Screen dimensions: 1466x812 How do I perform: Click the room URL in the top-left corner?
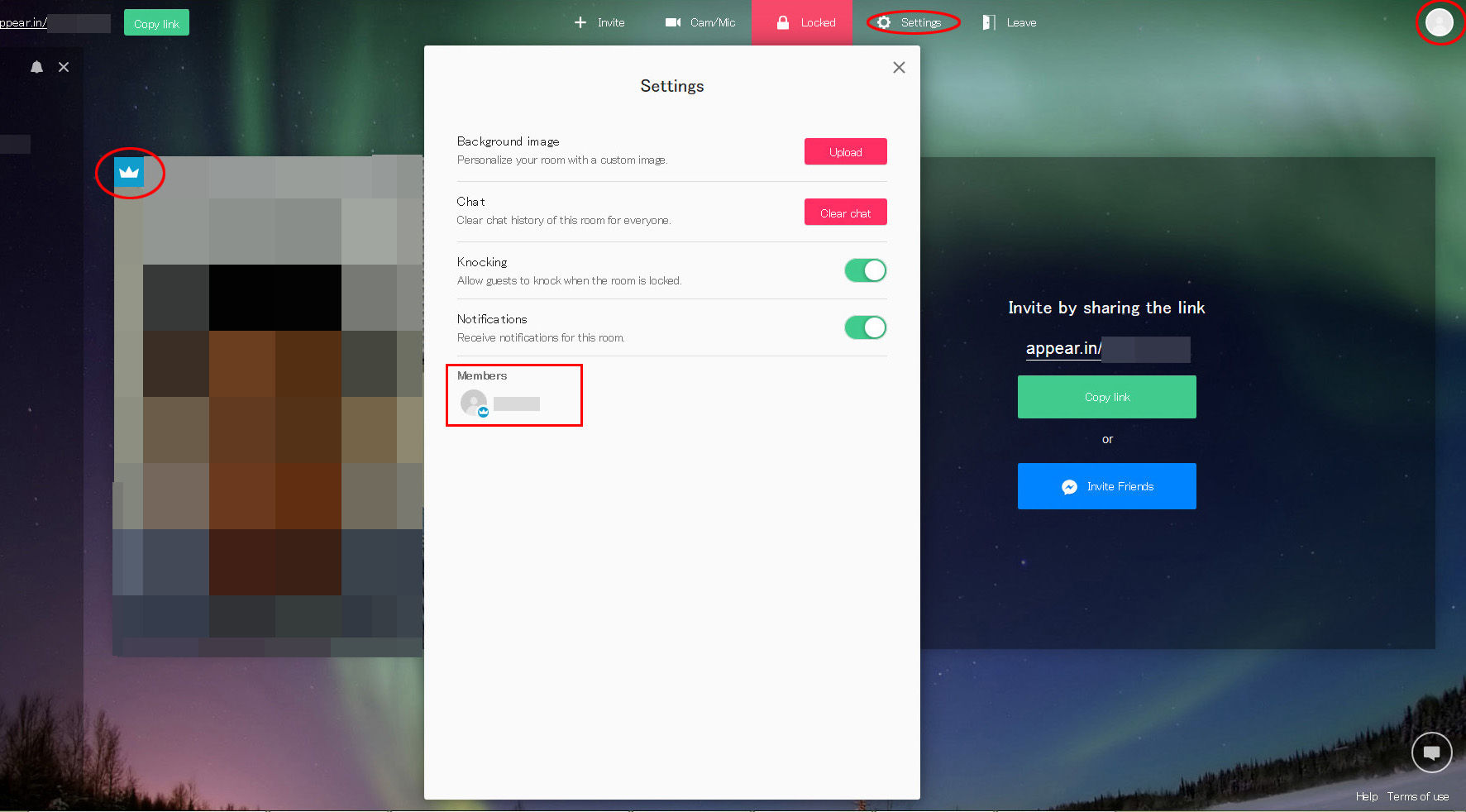point(55,23)
